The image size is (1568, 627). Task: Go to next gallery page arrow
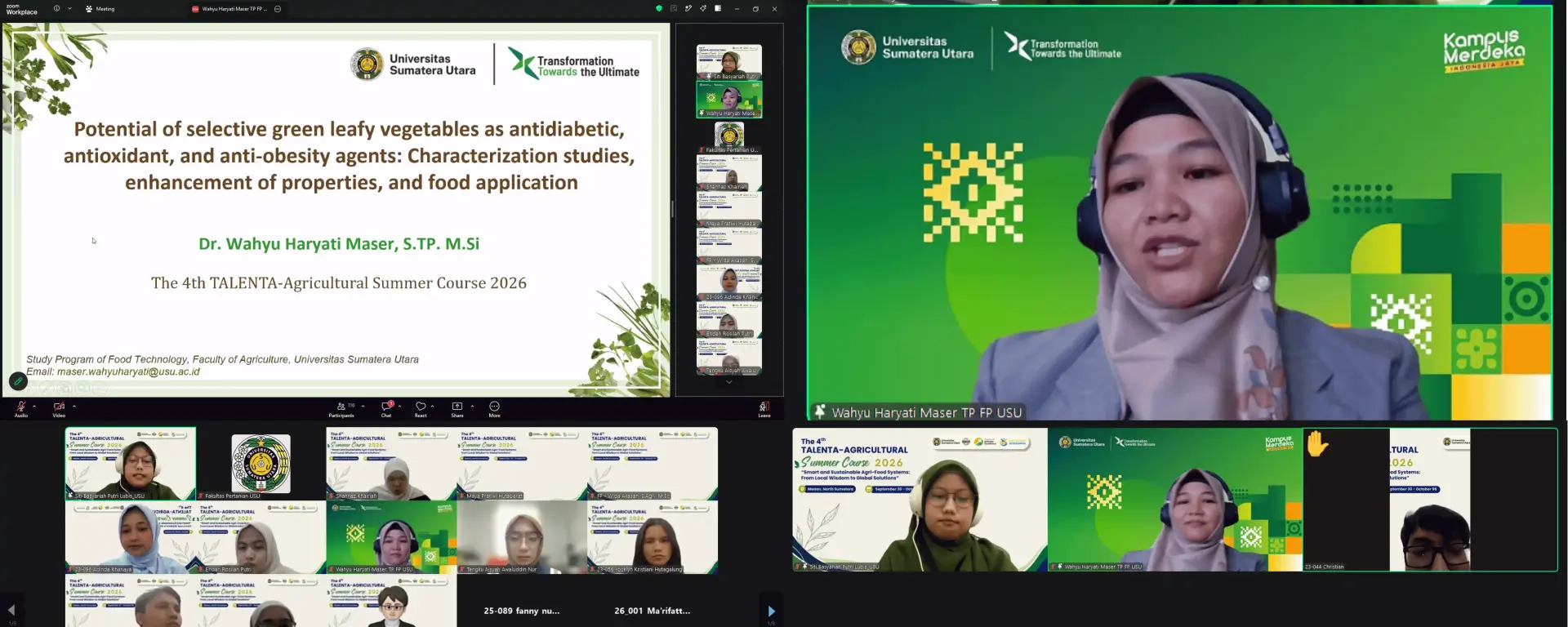772,611
